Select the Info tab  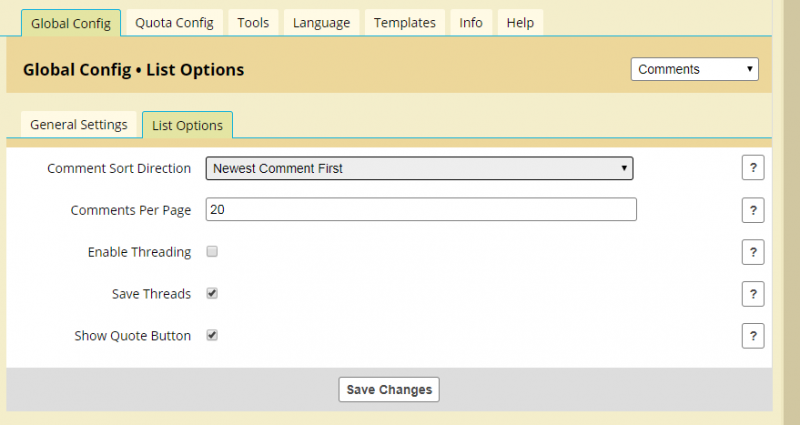point(471,23)
